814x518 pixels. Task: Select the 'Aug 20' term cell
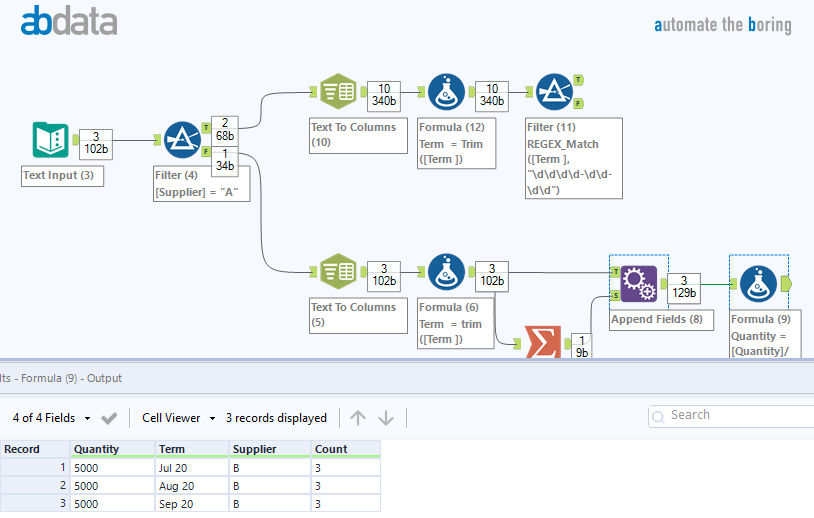192,486
